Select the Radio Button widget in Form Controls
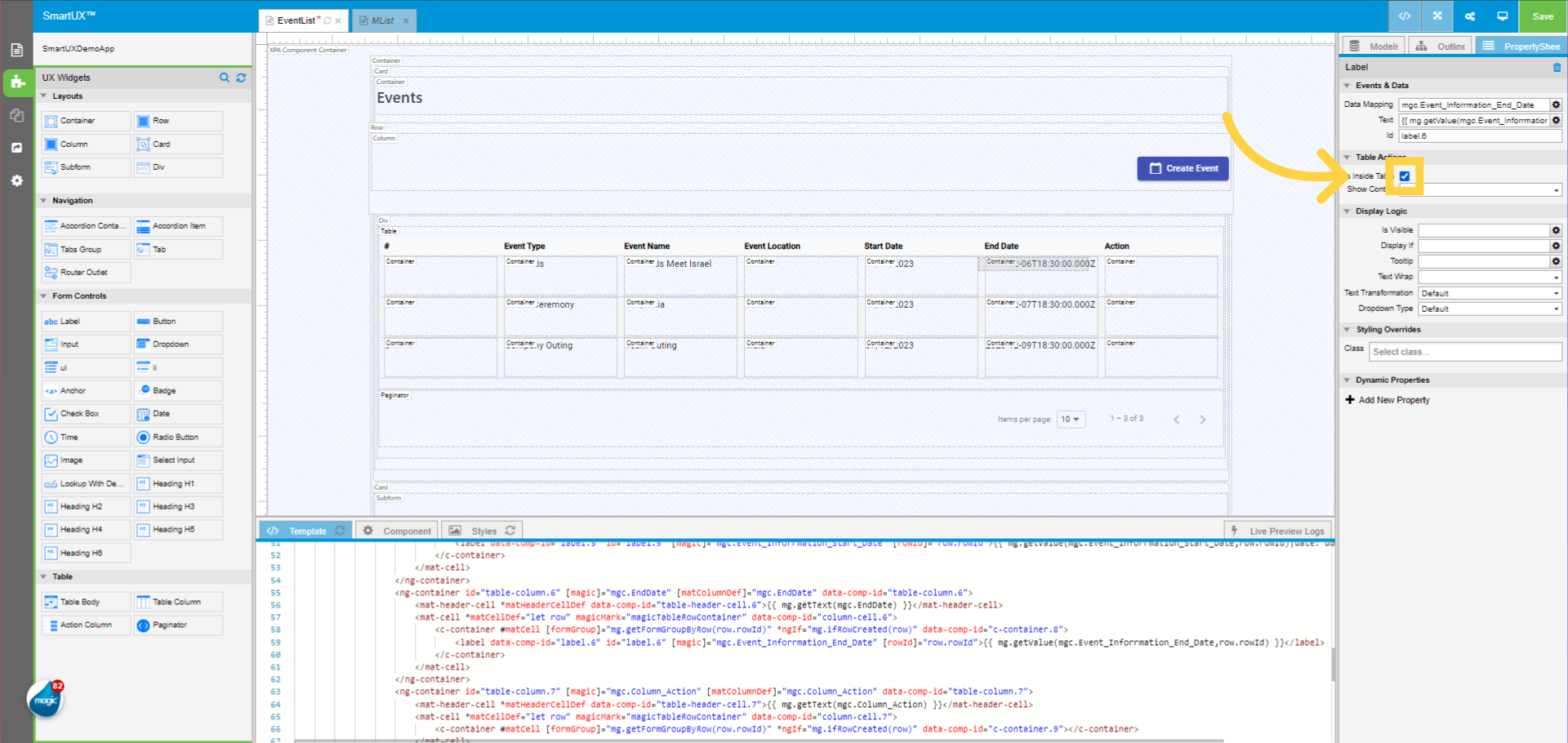 pos(177,437)
